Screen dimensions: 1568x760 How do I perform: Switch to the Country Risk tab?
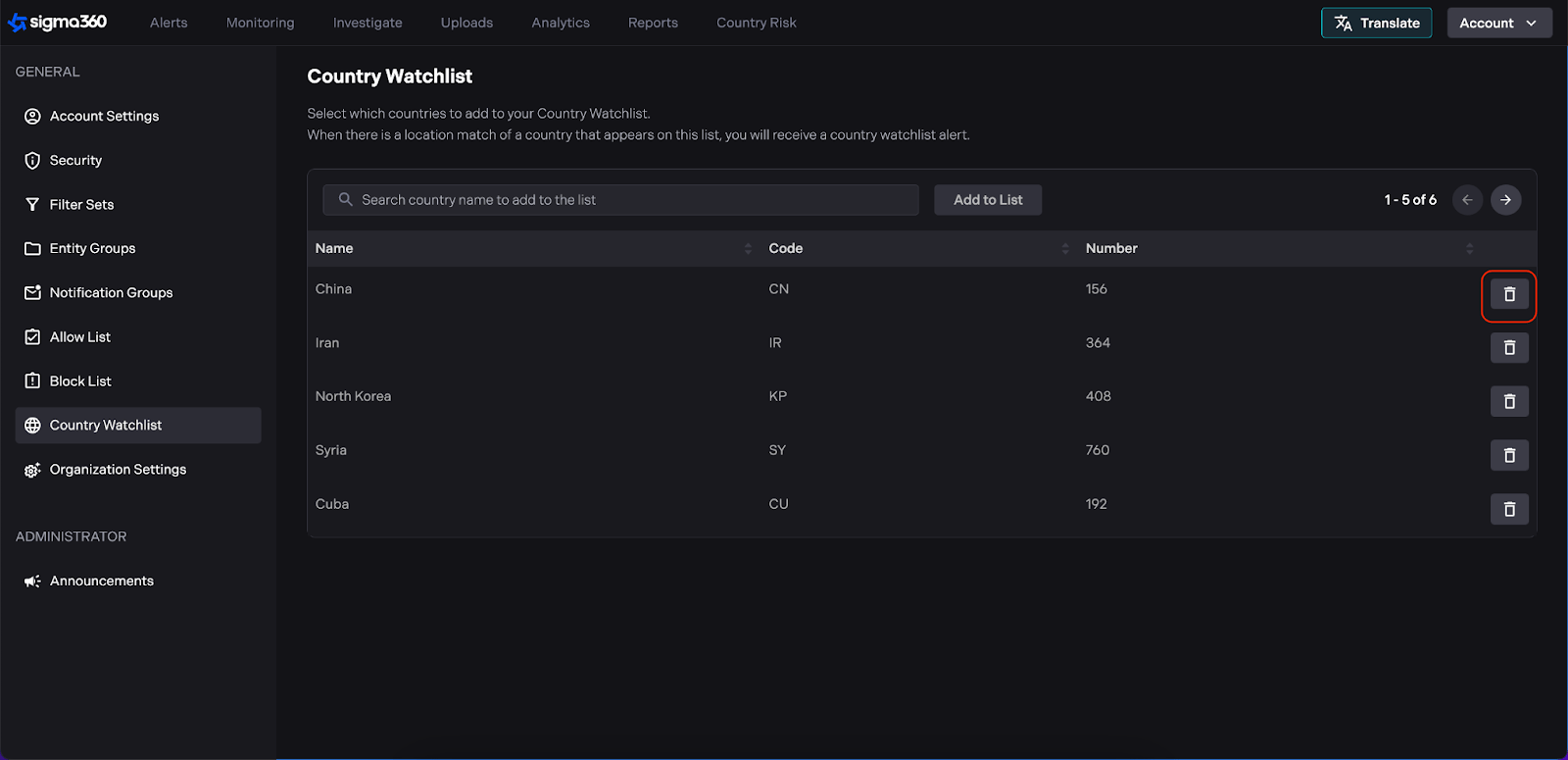(x=756, y=23)
